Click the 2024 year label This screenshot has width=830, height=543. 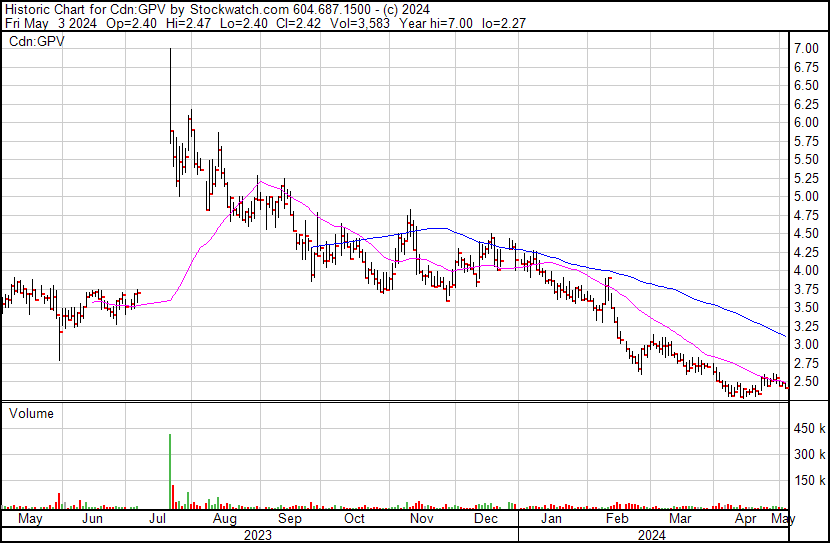[x=651, y=535]
